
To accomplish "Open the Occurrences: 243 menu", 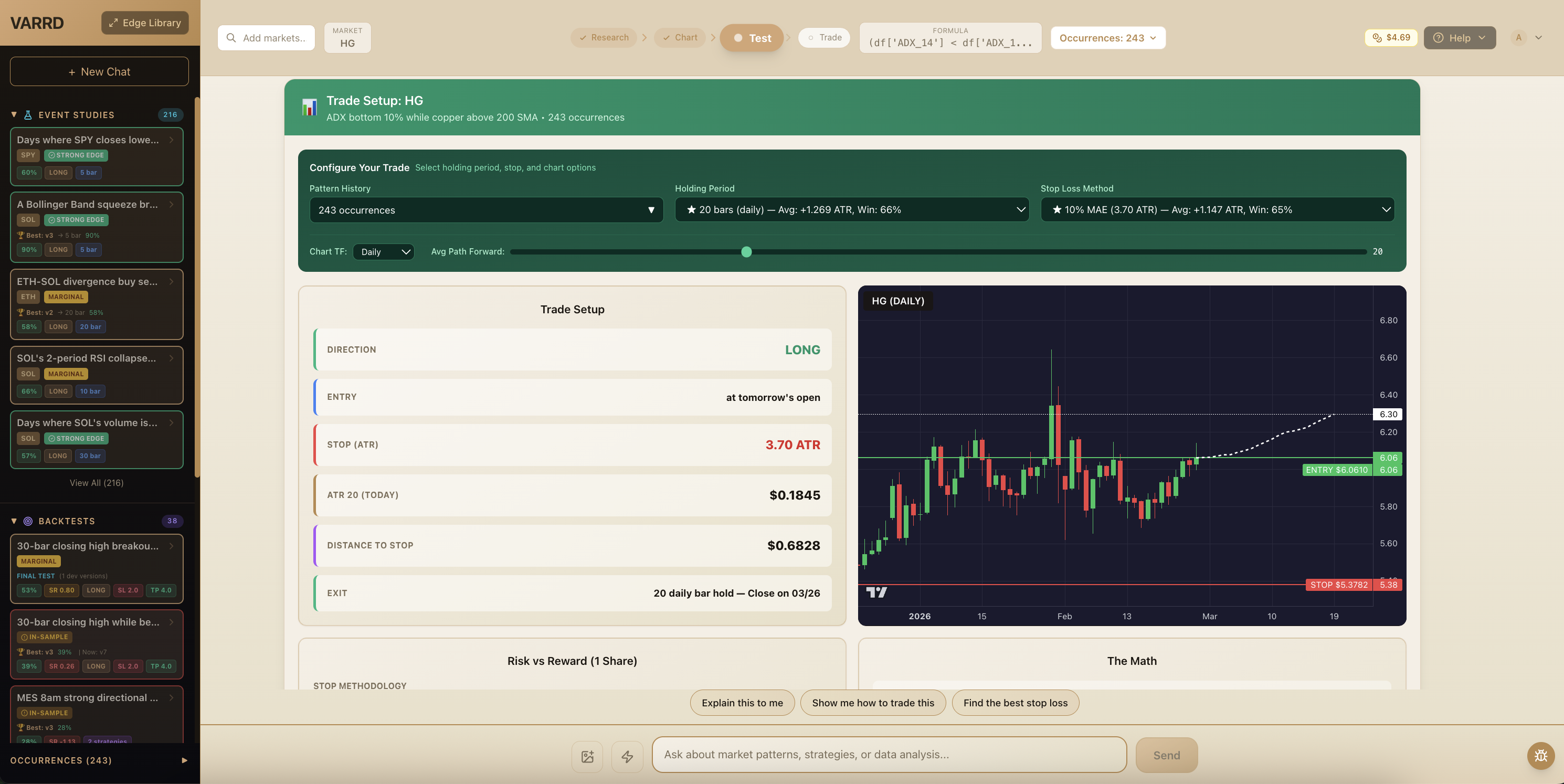I will [1107, 37].
